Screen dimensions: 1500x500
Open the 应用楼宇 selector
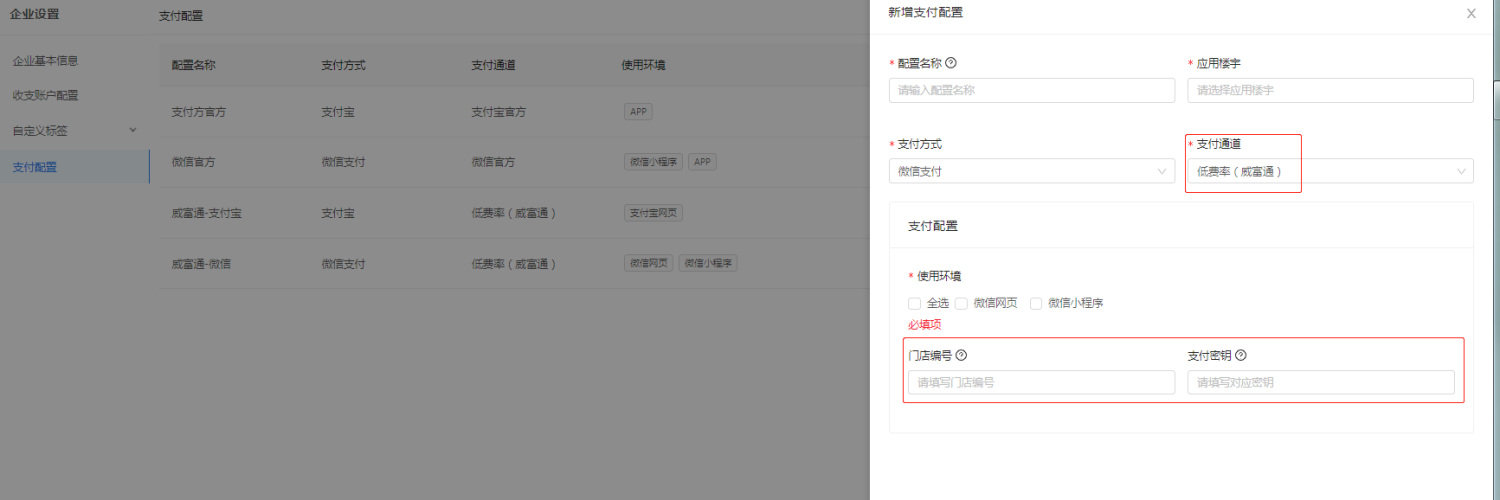1330,90
